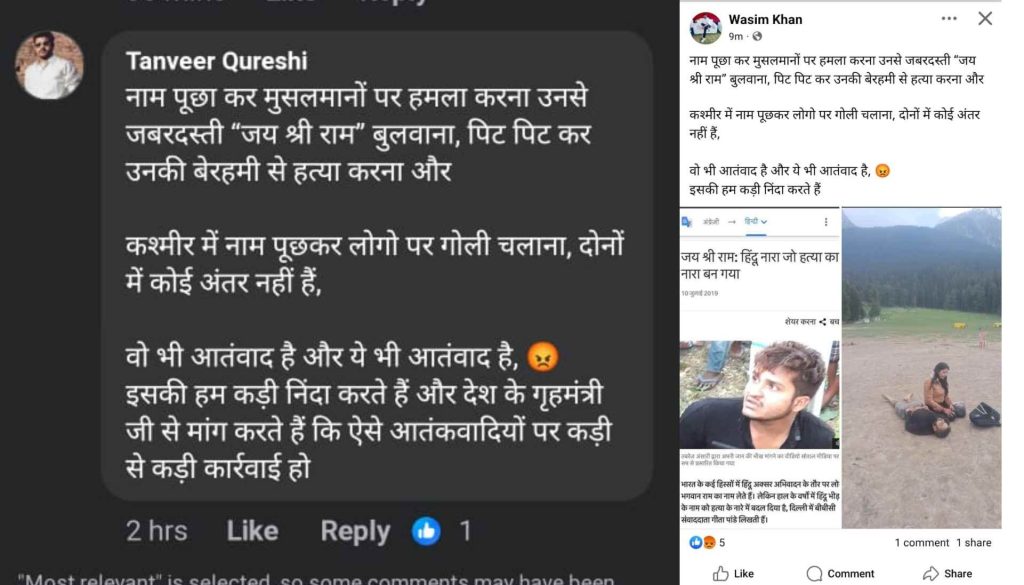Open the "1 comment" link
This screenshot has height=585, width=1024.
pyautogui.click(x=921, y=543)
